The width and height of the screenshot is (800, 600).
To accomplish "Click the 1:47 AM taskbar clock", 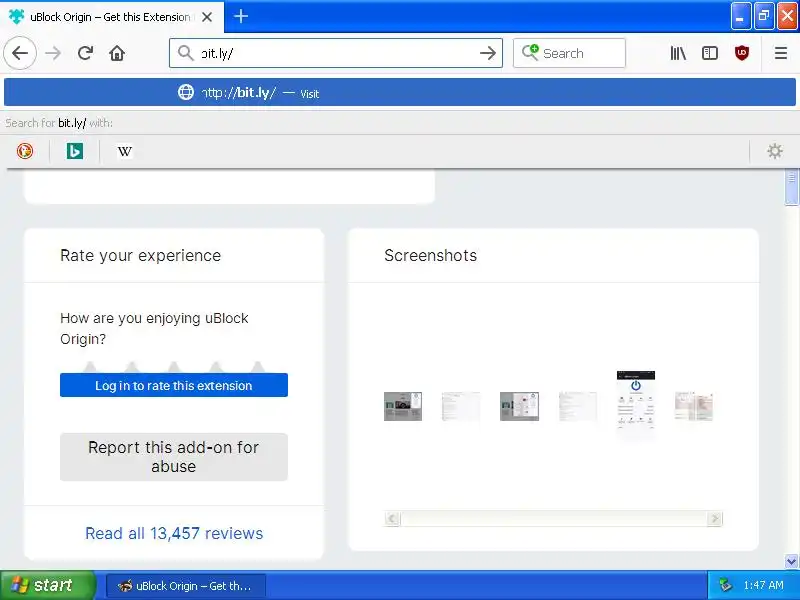I will point(763,585).
